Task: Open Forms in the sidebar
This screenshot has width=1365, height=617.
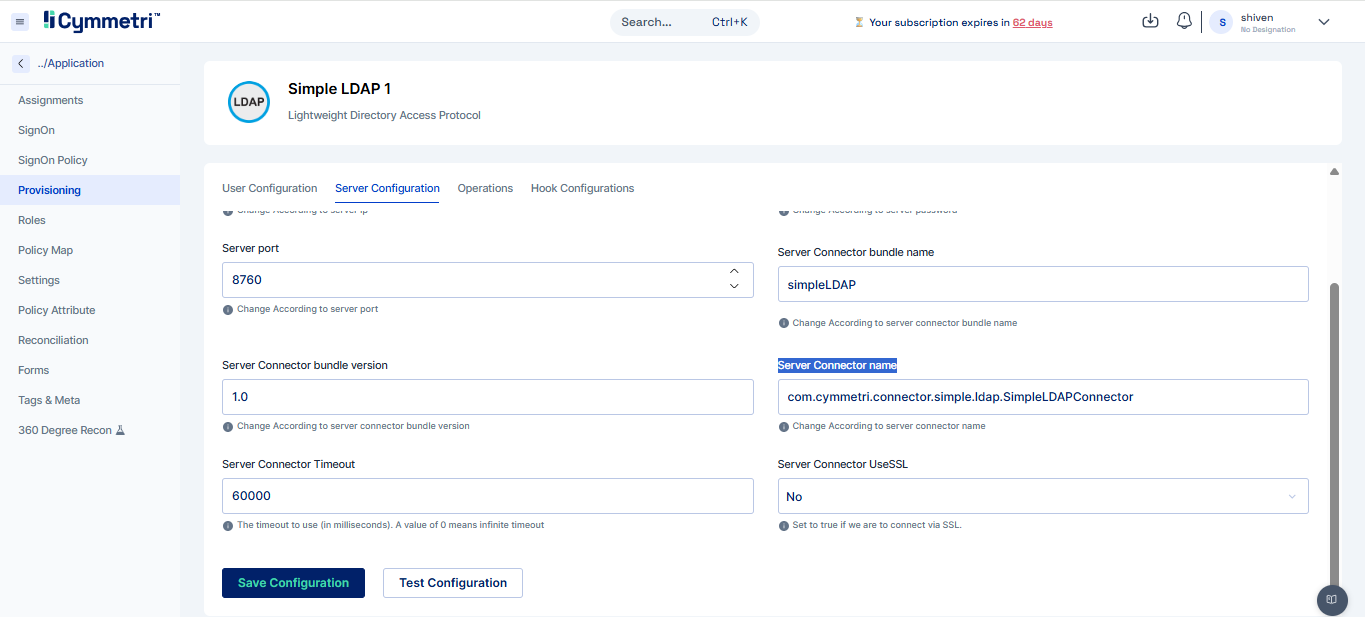Action: point(90,370)
